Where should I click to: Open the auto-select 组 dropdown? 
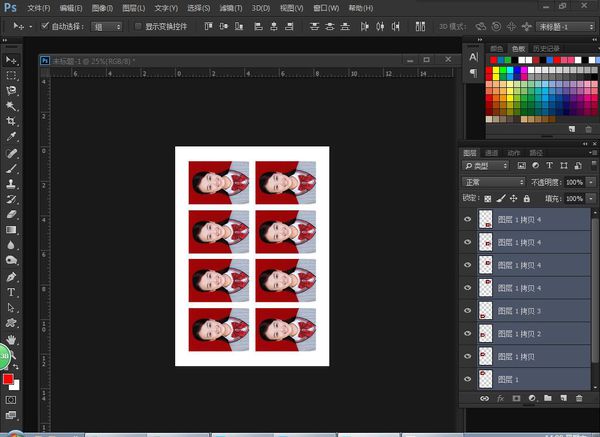click(106, 26)
